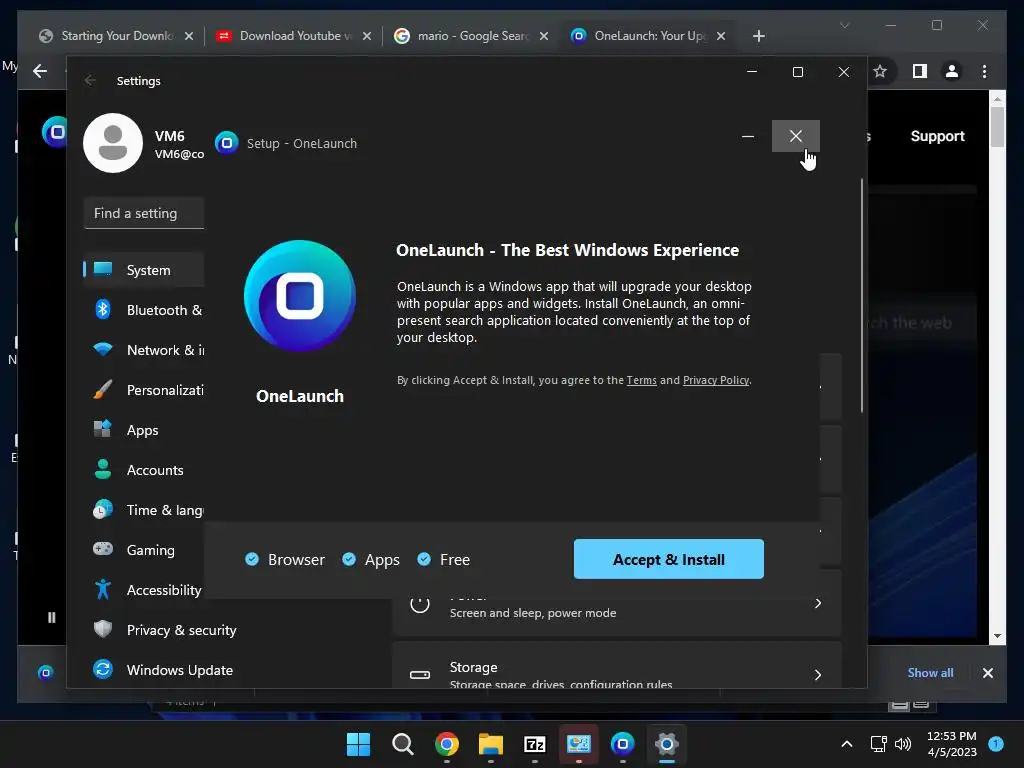Open the clock and date flyout
This screenshot has width=1024, height=768.
point(952,744)
